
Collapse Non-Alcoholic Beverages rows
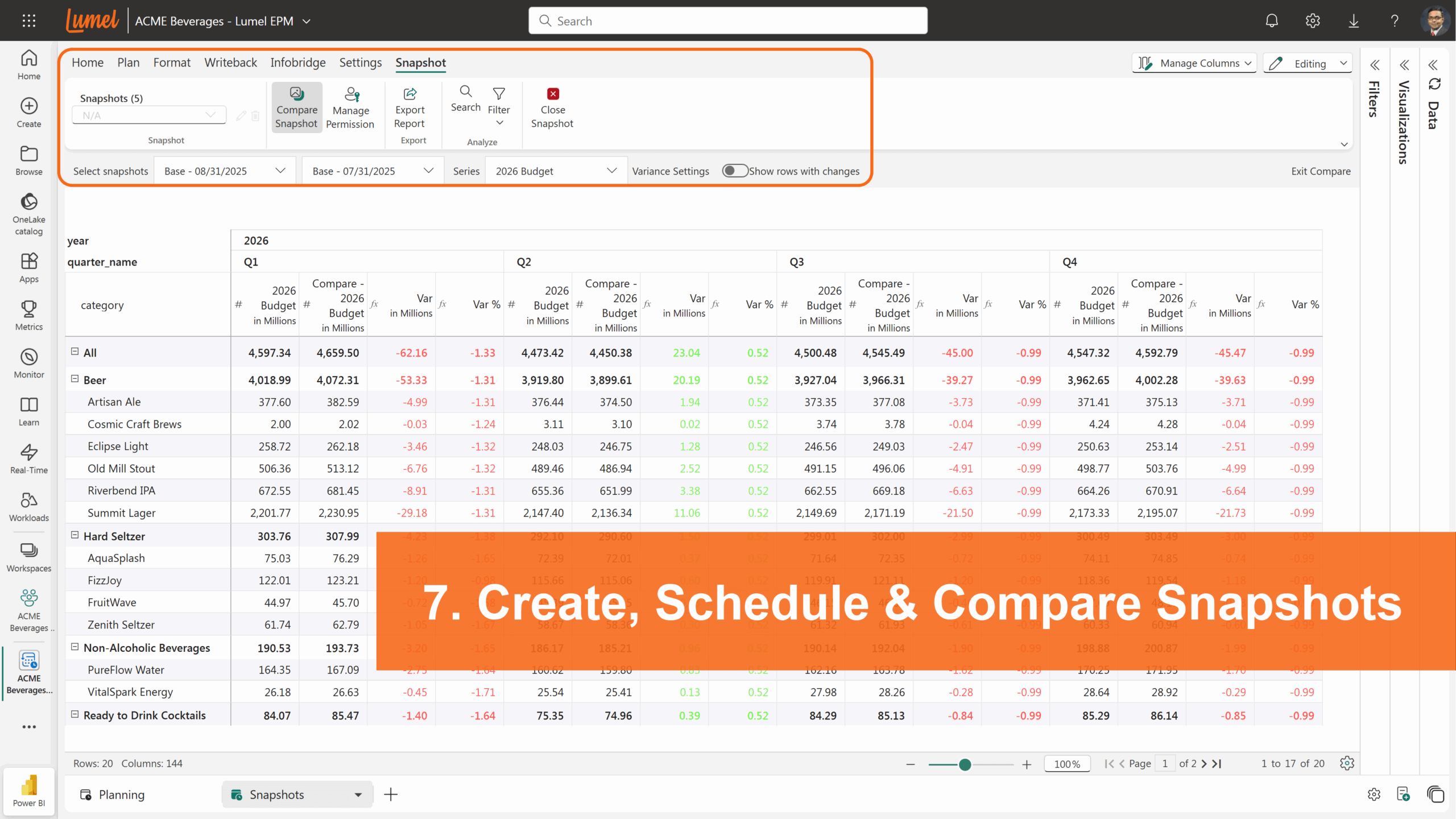pyautogui.click(x=75, y=647)
